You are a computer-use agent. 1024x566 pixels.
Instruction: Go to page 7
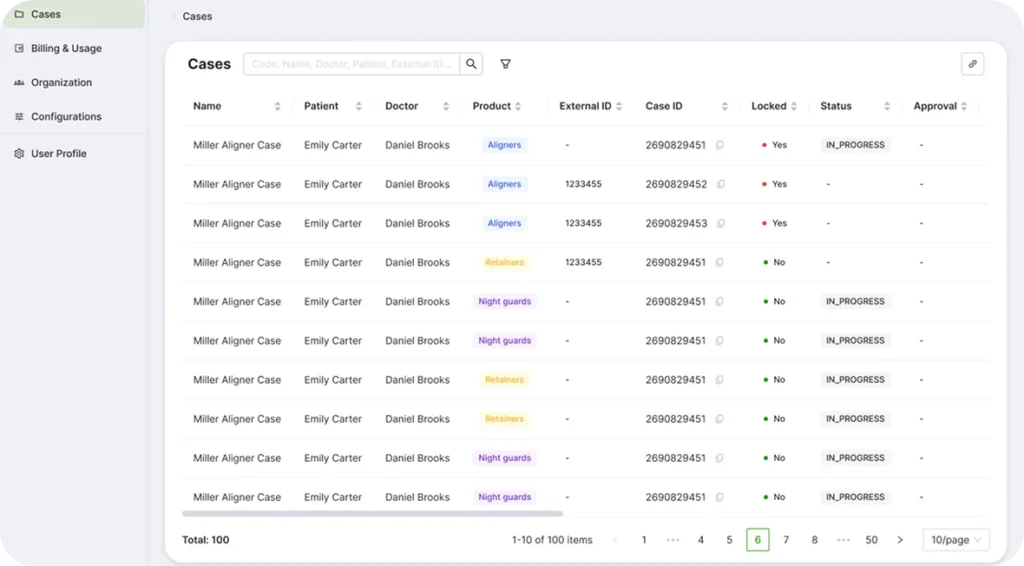(786, 540)
